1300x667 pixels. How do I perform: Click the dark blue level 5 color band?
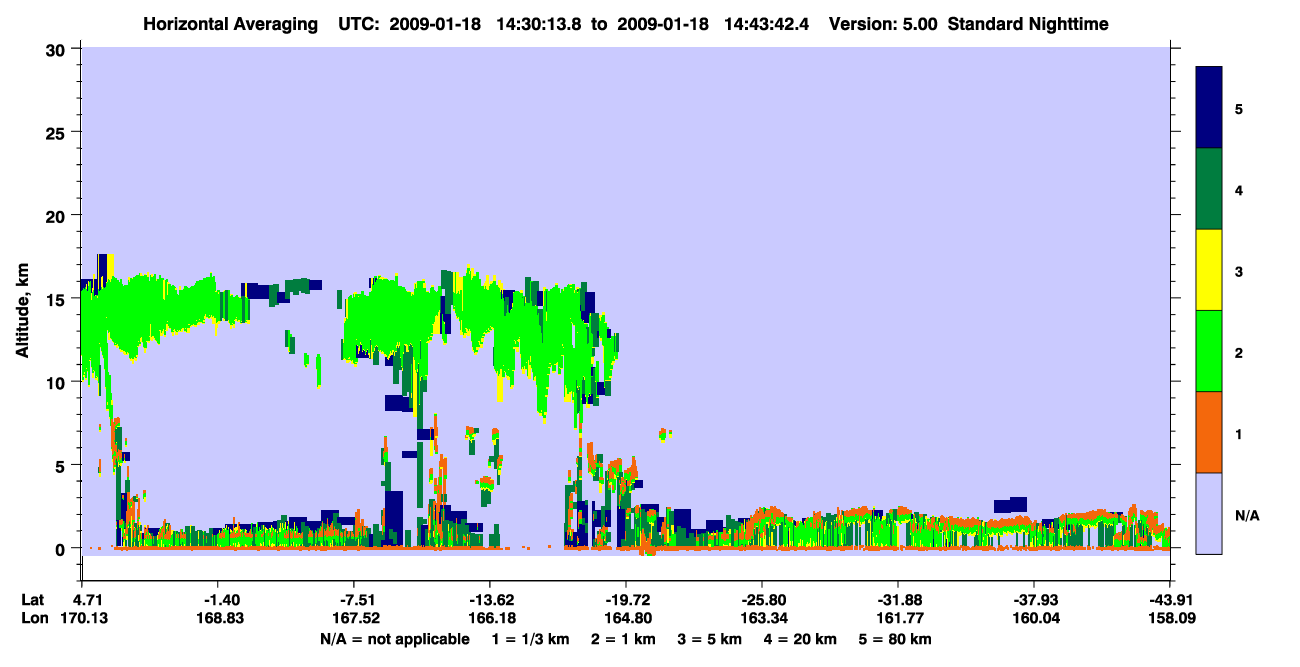pyautogui.click(x=1209, y=107)
